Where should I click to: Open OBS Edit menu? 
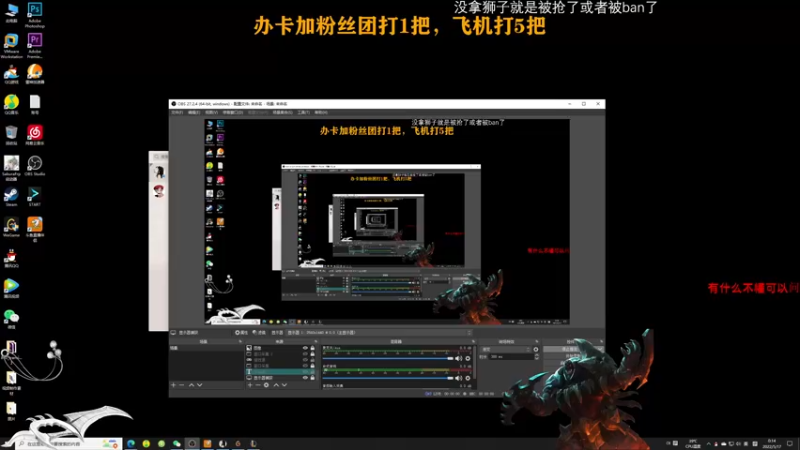[x=194, y=112]
